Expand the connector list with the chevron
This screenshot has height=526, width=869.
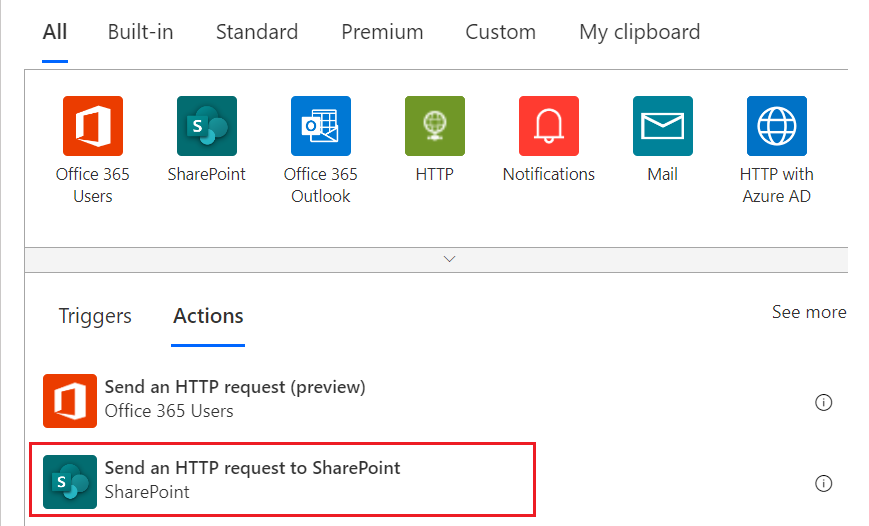(x=449, y=259)
